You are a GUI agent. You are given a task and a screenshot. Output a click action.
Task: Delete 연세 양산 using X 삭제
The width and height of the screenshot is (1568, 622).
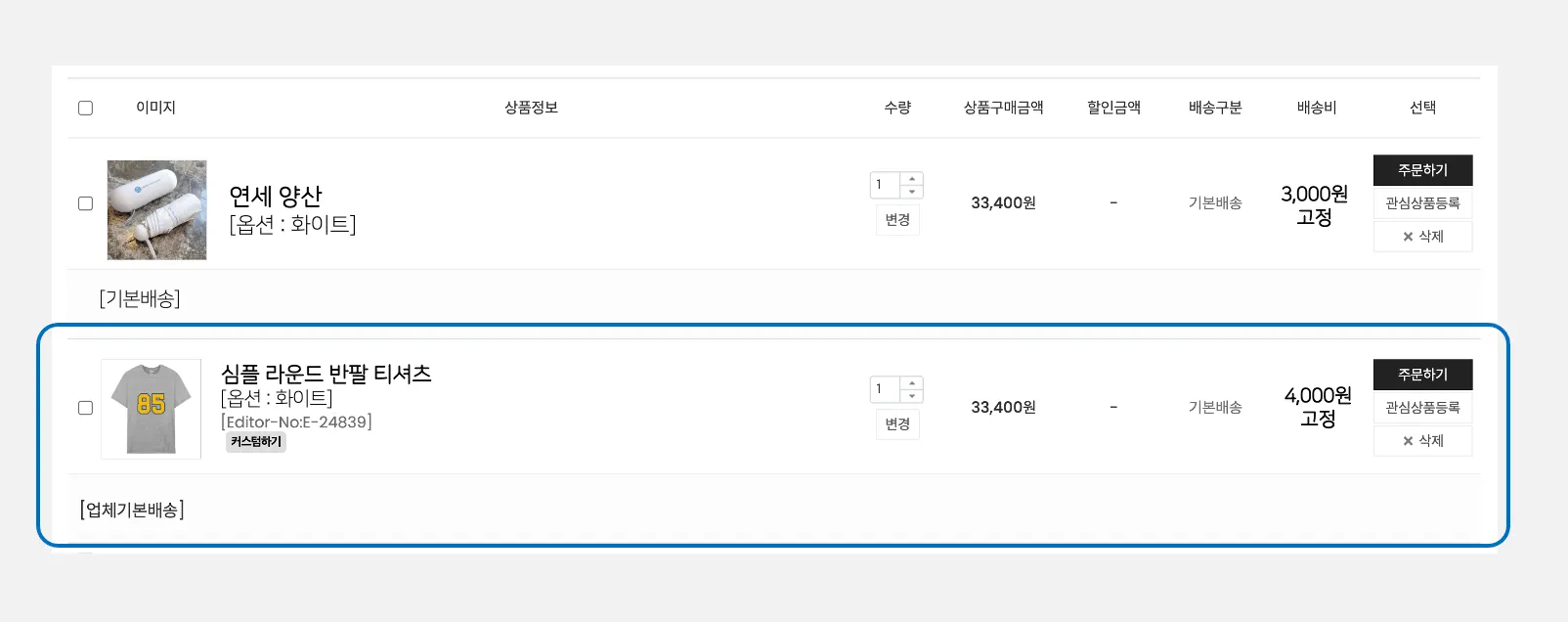tap(1422, 237)
